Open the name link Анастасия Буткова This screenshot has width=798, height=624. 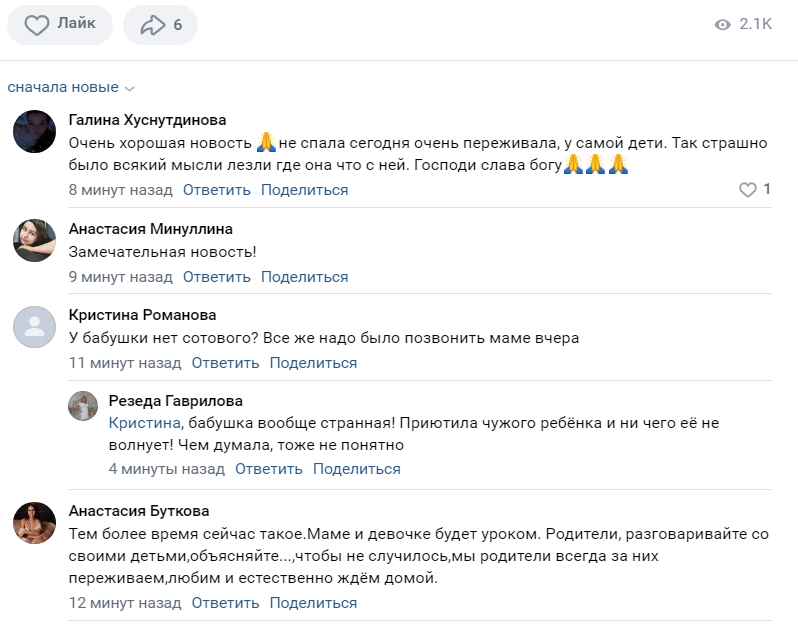tap(138, 511)
